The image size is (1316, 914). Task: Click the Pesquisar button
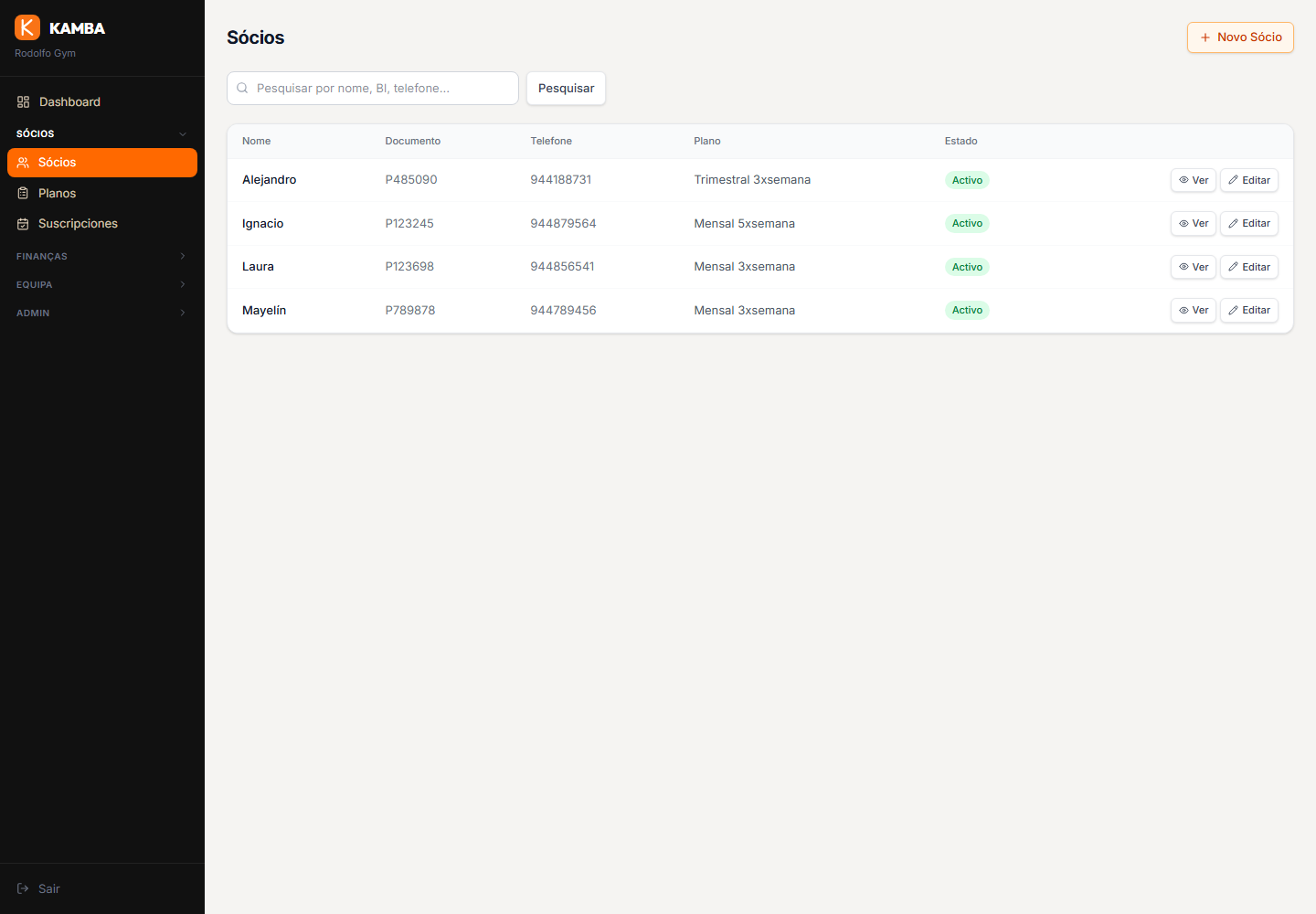(566, 89)
